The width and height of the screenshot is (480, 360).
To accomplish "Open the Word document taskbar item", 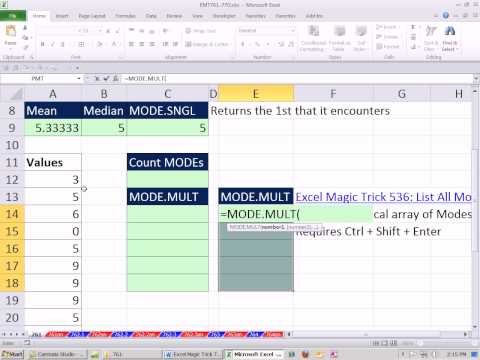I will coord(192,354).
